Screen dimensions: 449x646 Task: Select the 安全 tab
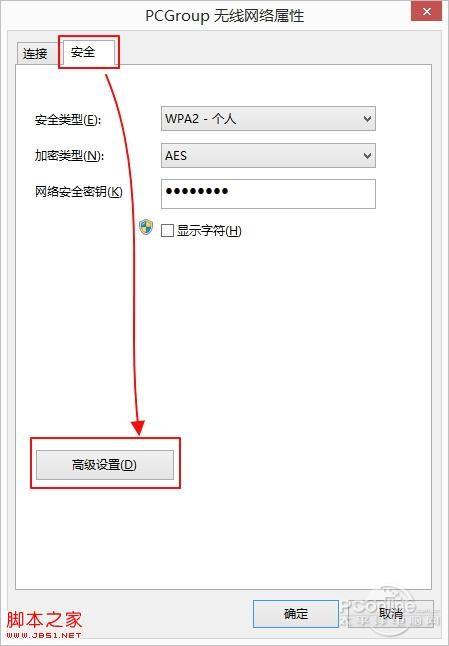click(x=87, y=52)
